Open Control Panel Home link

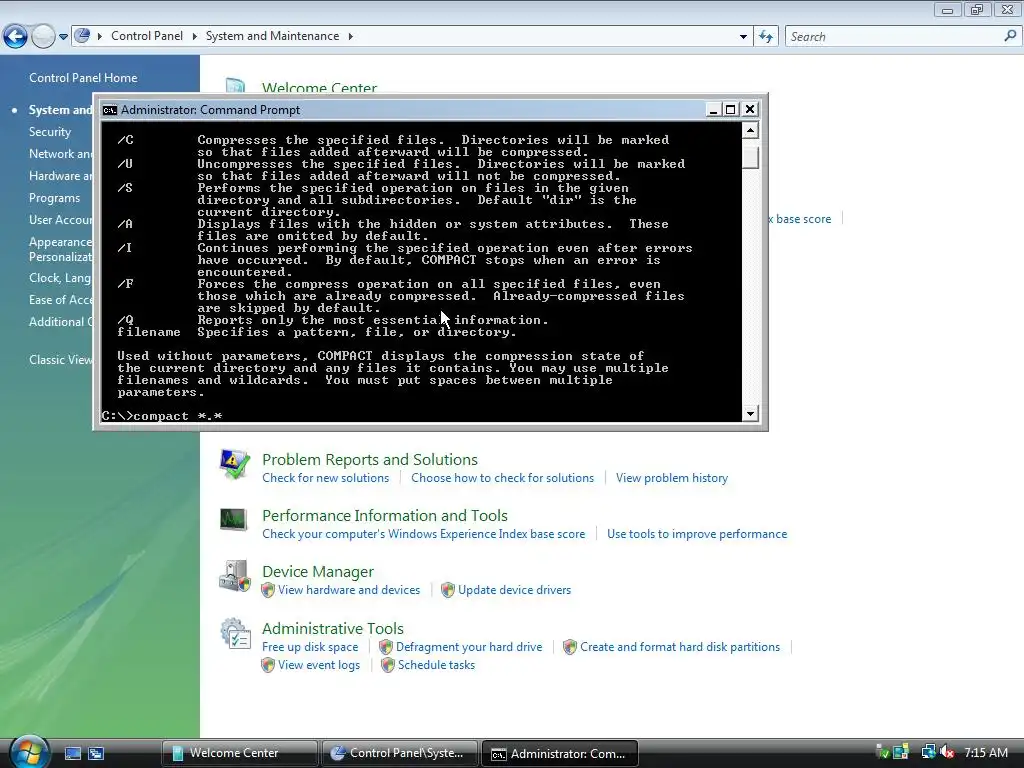coord(83,78)
